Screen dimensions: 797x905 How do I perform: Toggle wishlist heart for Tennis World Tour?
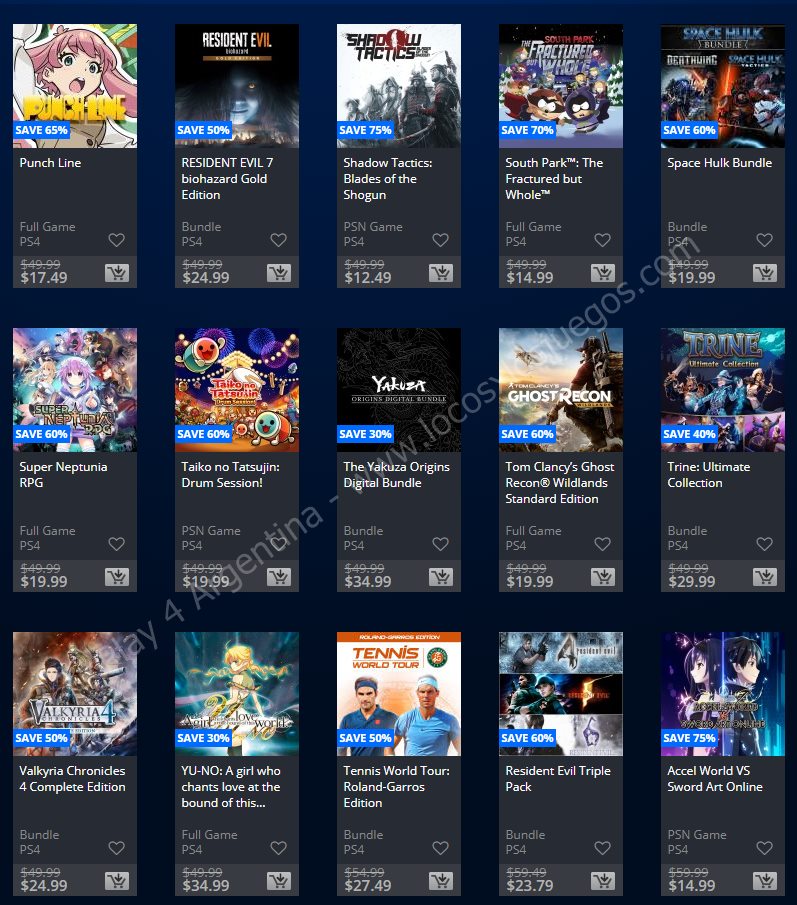[x=441, y=848]
